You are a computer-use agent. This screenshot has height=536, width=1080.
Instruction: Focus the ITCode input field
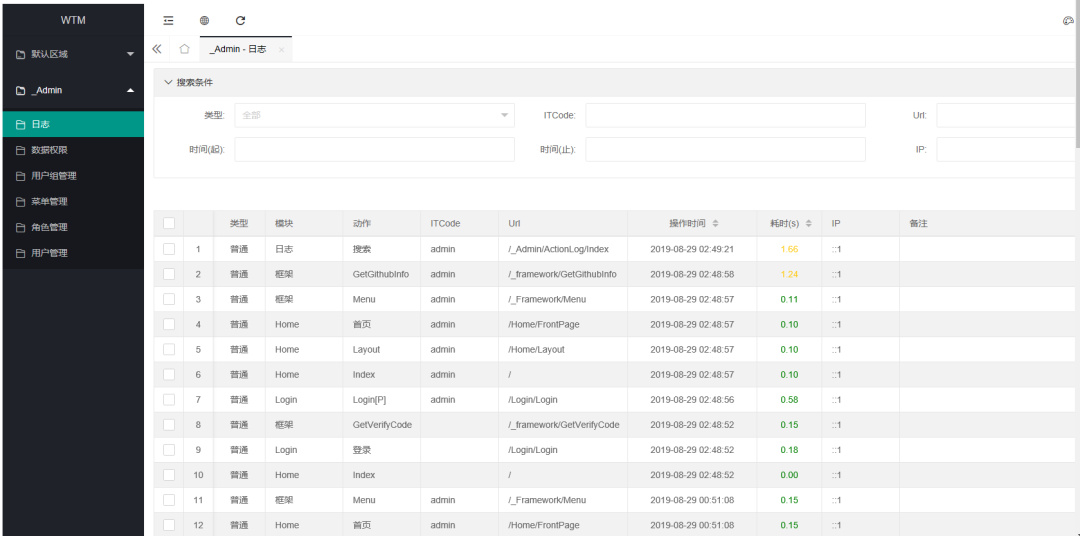click(725, 115)
